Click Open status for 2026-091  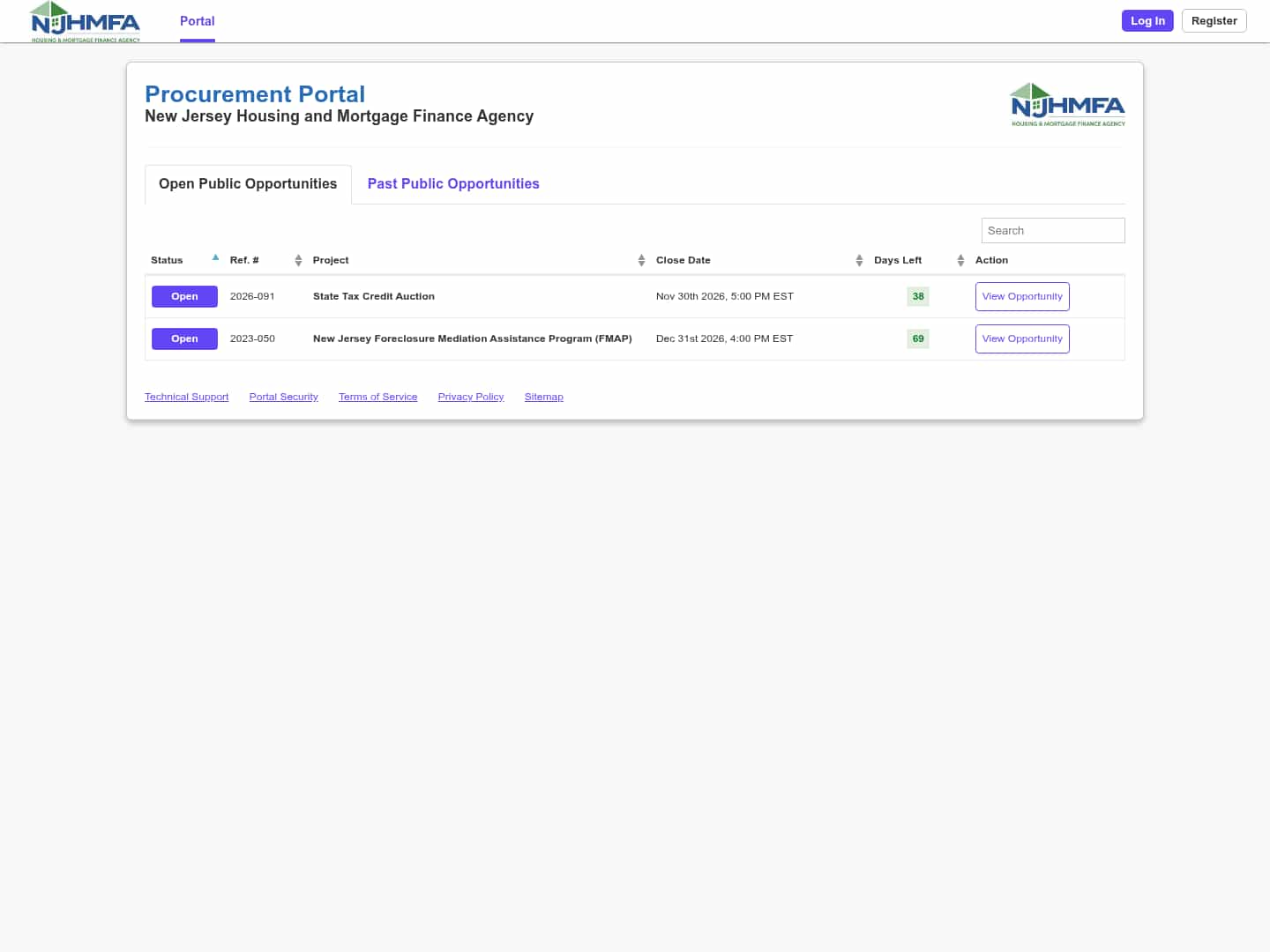pos(184,296)
